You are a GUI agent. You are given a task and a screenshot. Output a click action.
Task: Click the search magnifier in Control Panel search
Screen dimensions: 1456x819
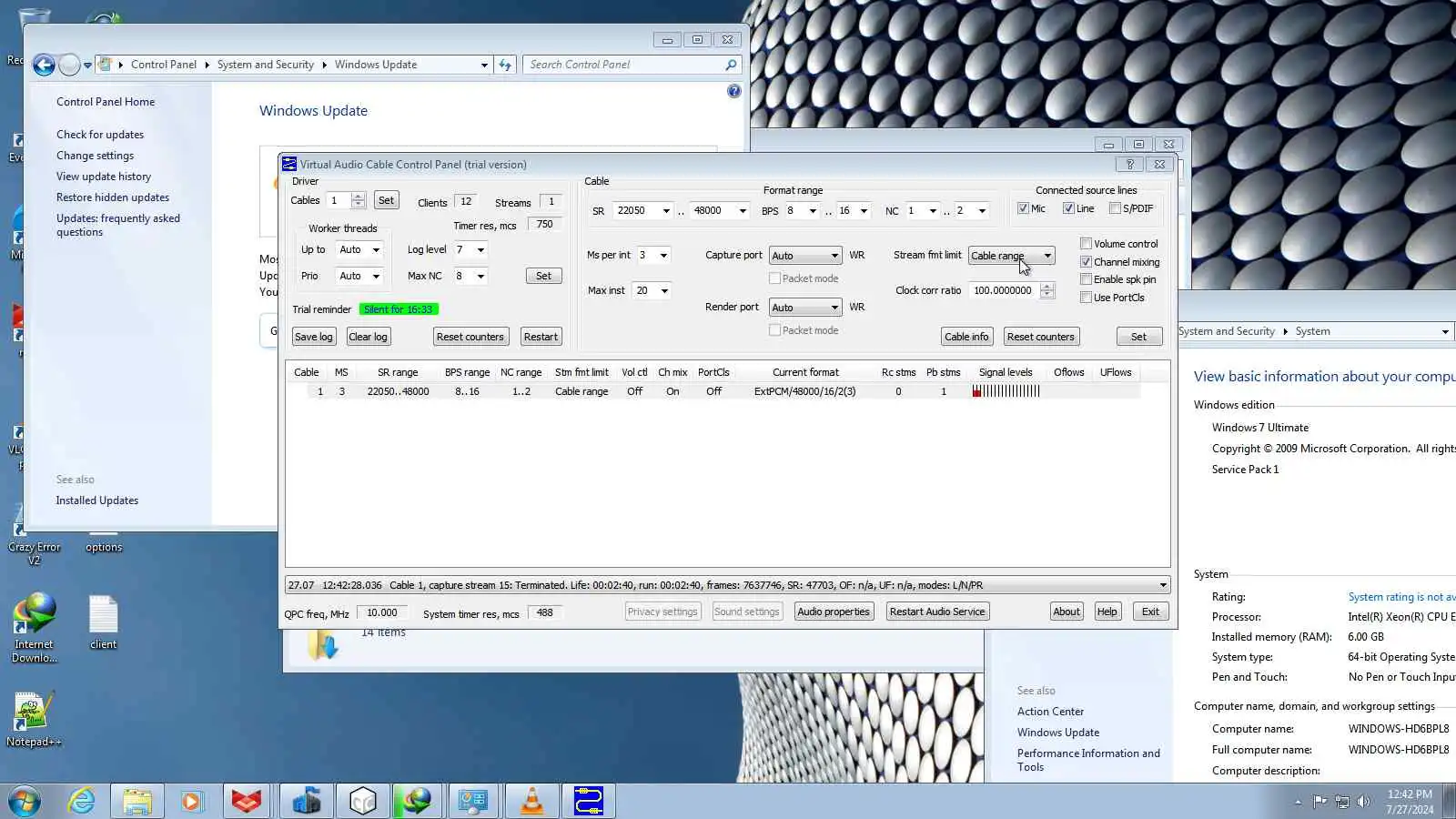(731, 65)
